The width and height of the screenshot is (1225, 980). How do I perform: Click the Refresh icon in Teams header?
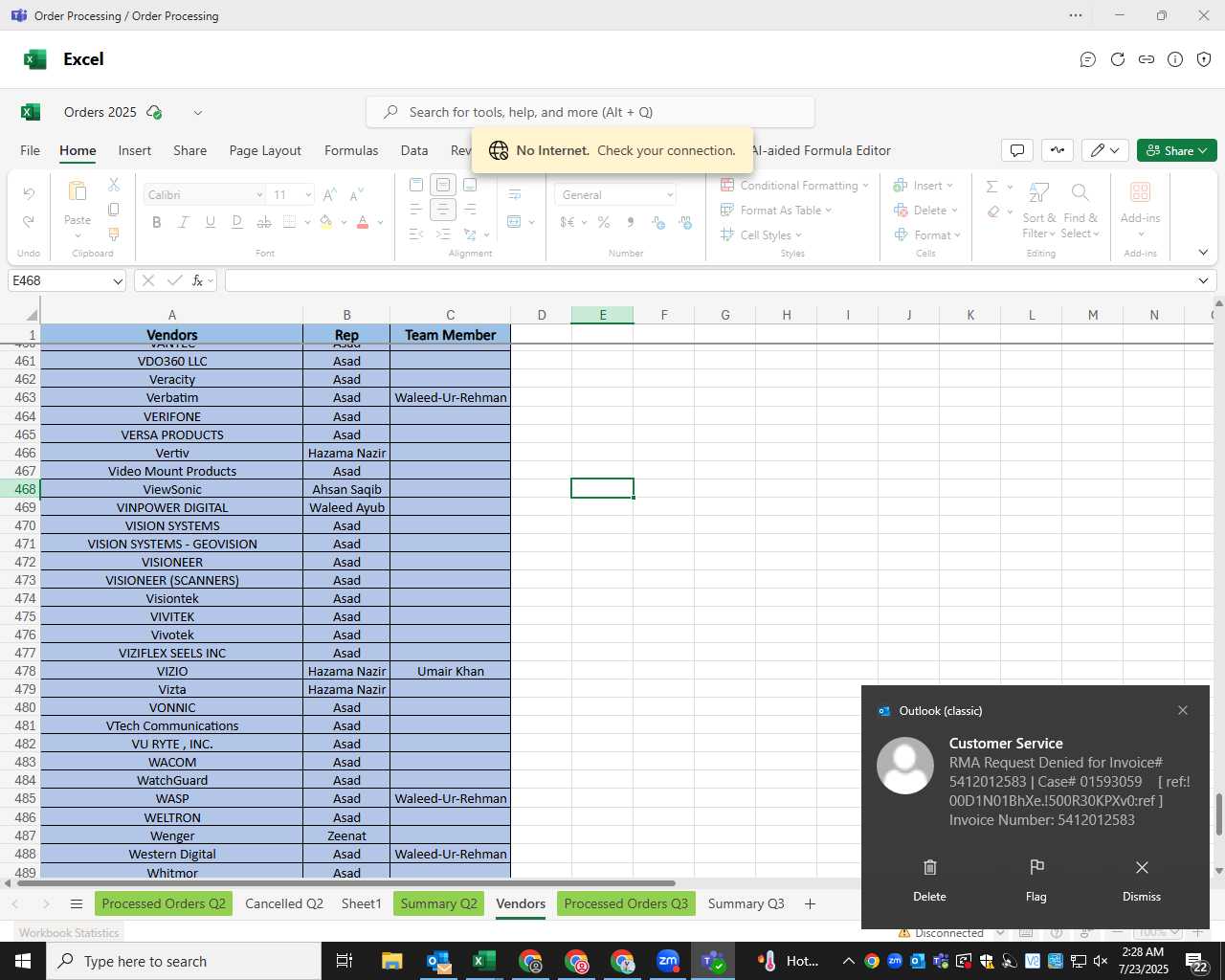point(1117,59)
